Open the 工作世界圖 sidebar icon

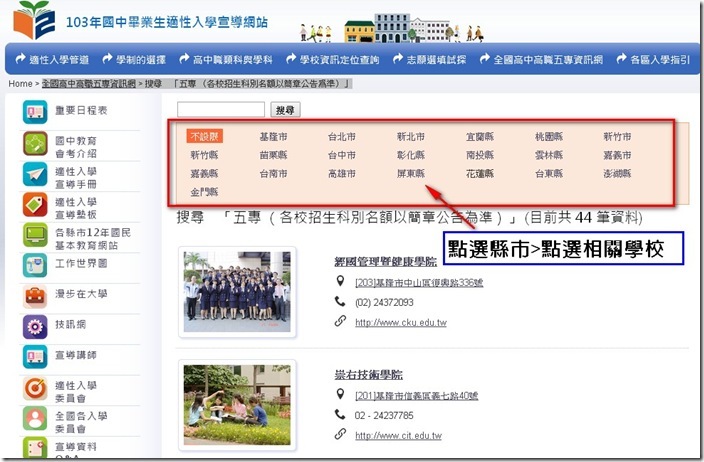tap(35, 266)
